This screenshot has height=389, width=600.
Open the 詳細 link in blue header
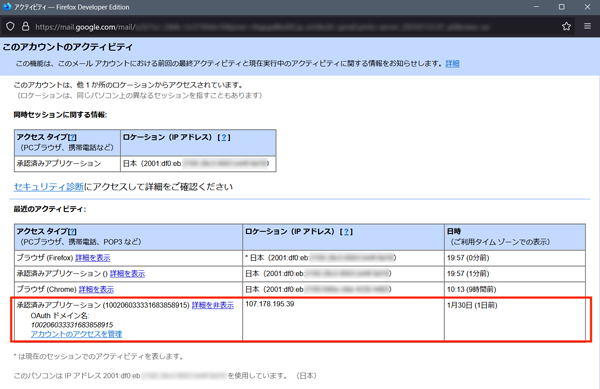[452, 63]
